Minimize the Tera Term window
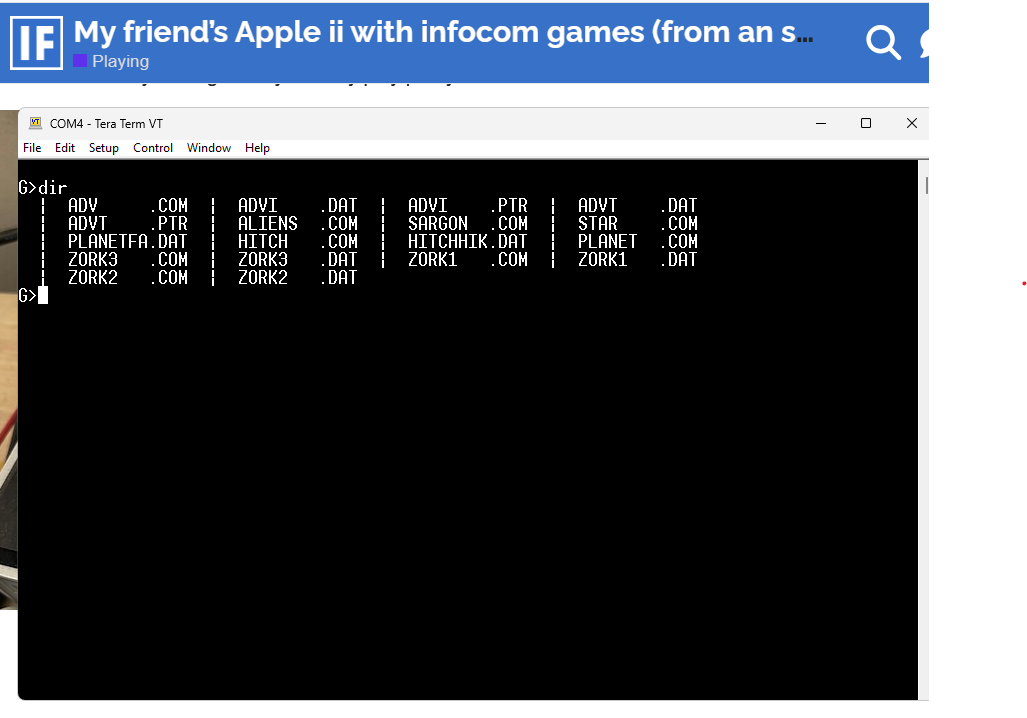This screenshot has width=1027, height=718. click(x=821, y=123)
